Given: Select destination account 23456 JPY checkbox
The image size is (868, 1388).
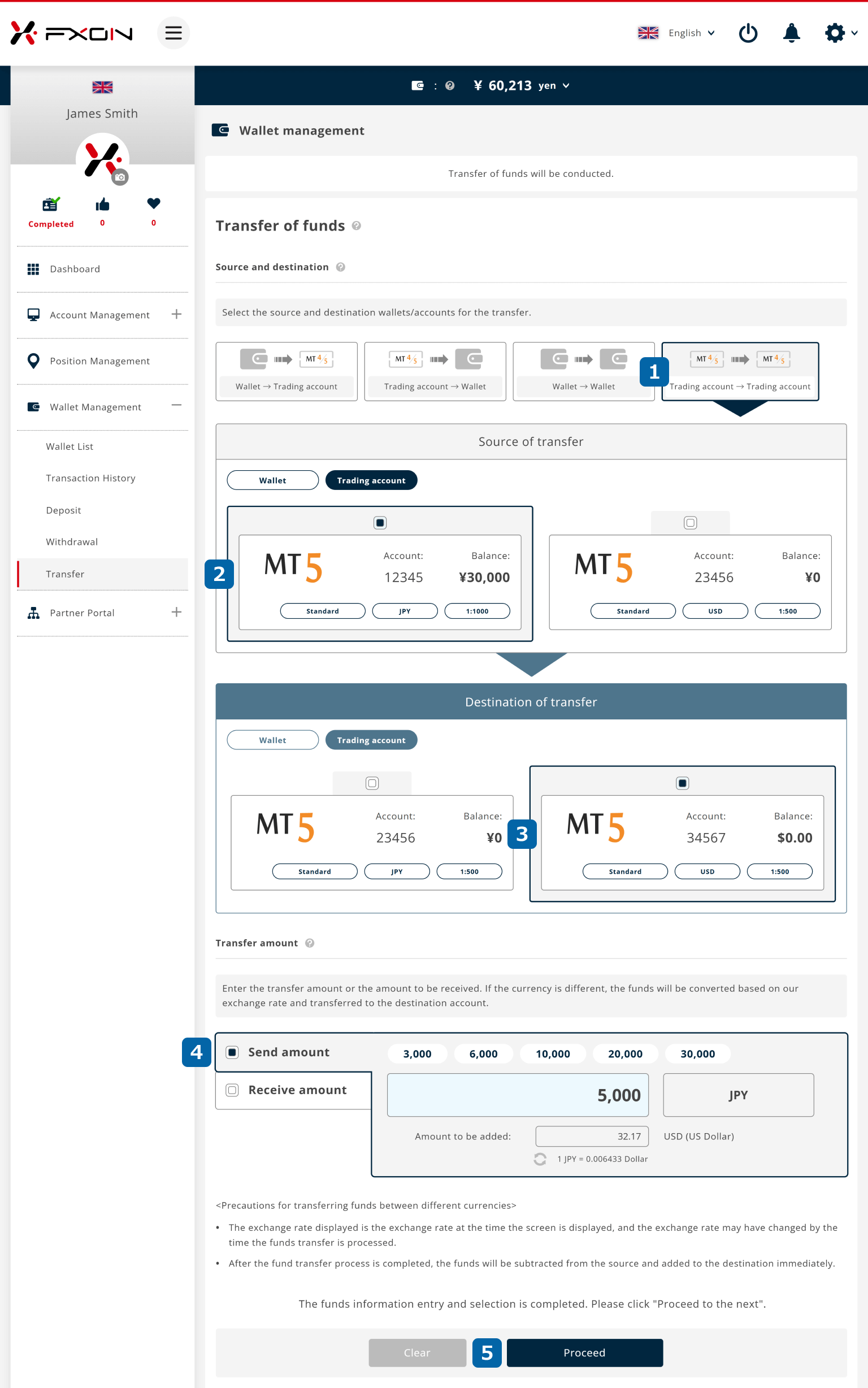Looking at the screenshot, I should pyautogui.click(x=372, y=783).
